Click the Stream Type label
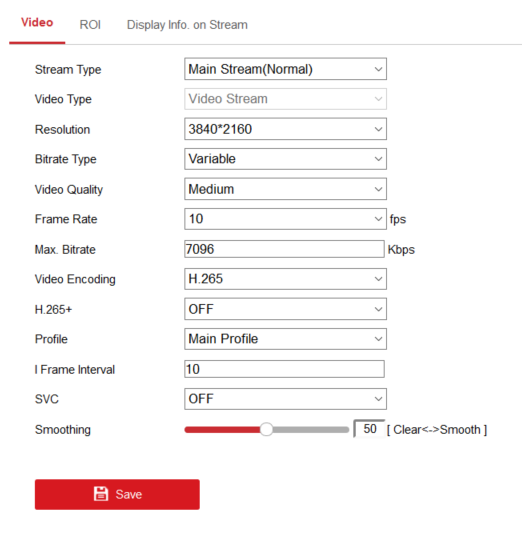 coord(68,70)
